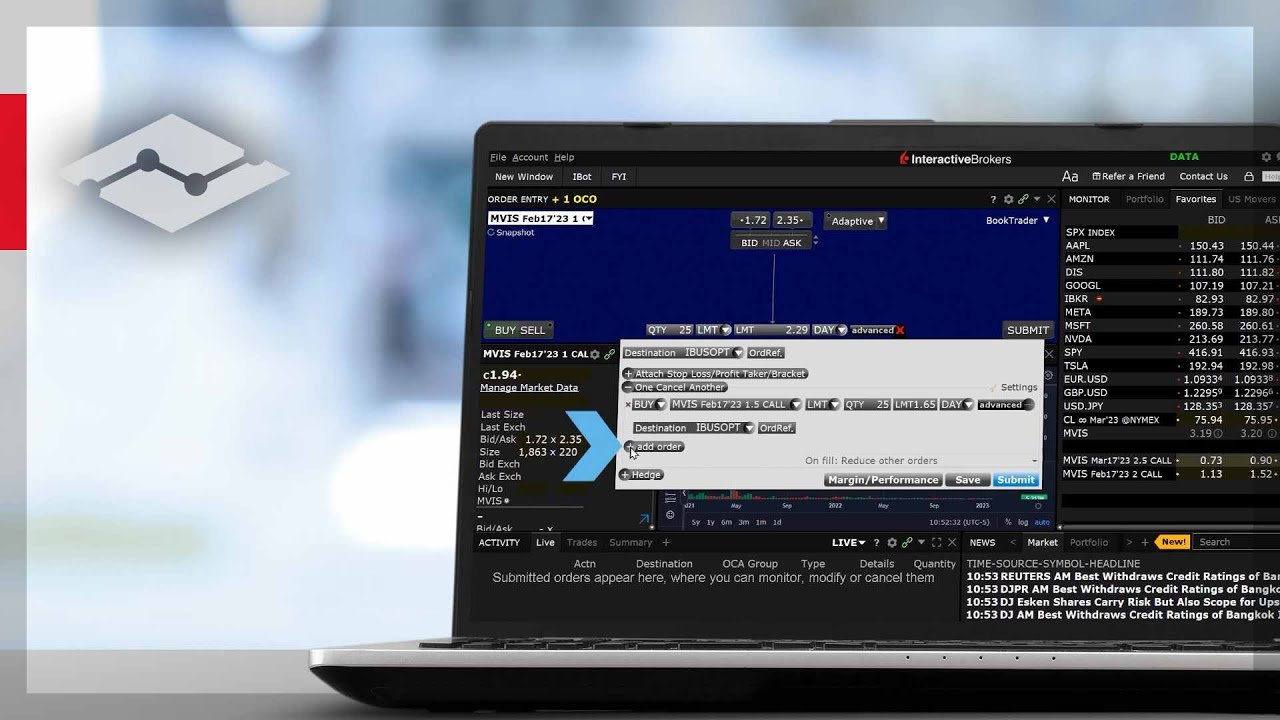The width and height of the screenshot is (1280, 720).
Task: Open IBot from the toolbar
Action: tap(582, 176)
